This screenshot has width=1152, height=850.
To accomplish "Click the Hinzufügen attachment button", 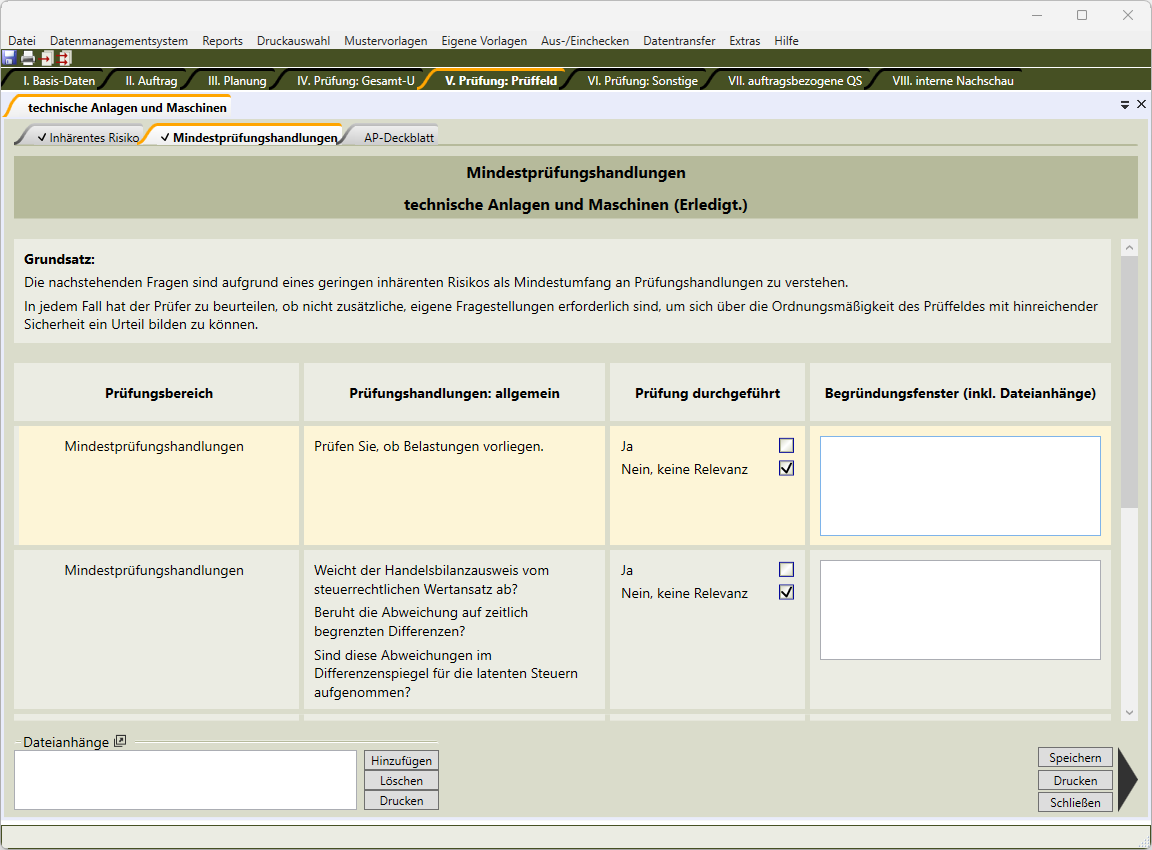I will click(401, 761).
